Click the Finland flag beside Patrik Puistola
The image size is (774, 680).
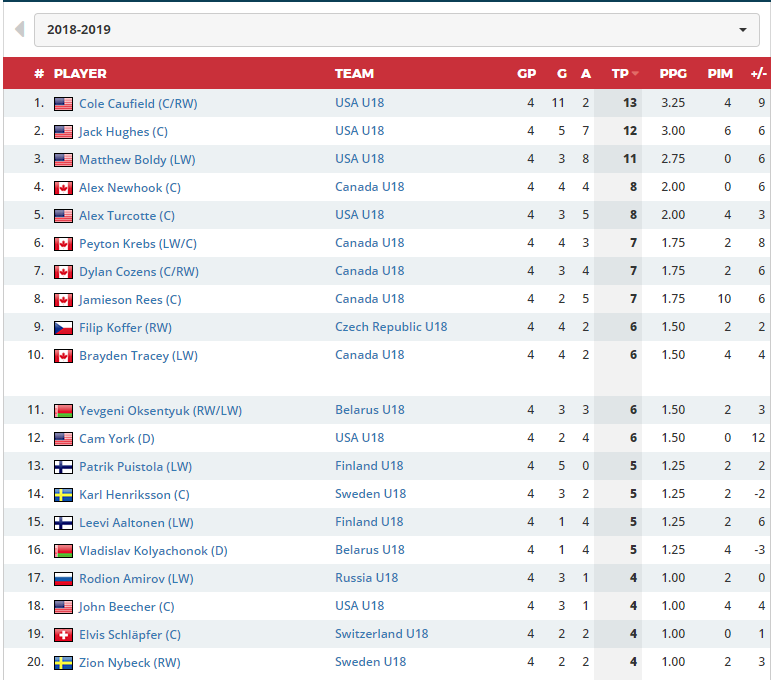pos(63,467)
